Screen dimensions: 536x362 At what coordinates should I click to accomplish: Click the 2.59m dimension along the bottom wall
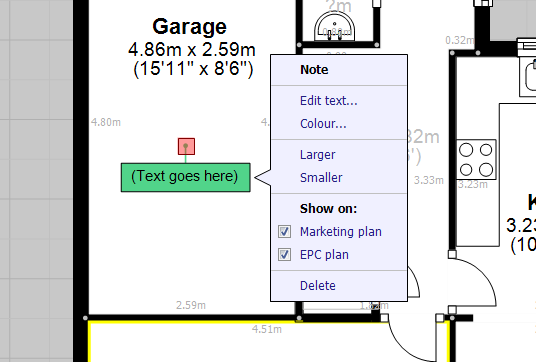[191, 305]
